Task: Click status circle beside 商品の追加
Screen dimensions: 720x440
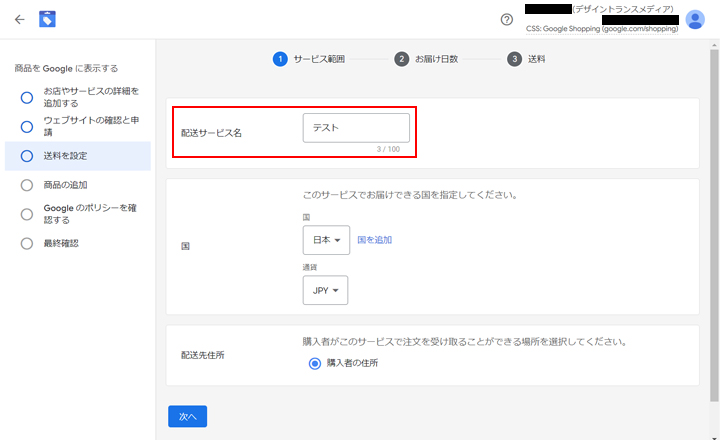Action: click(27, 185)
